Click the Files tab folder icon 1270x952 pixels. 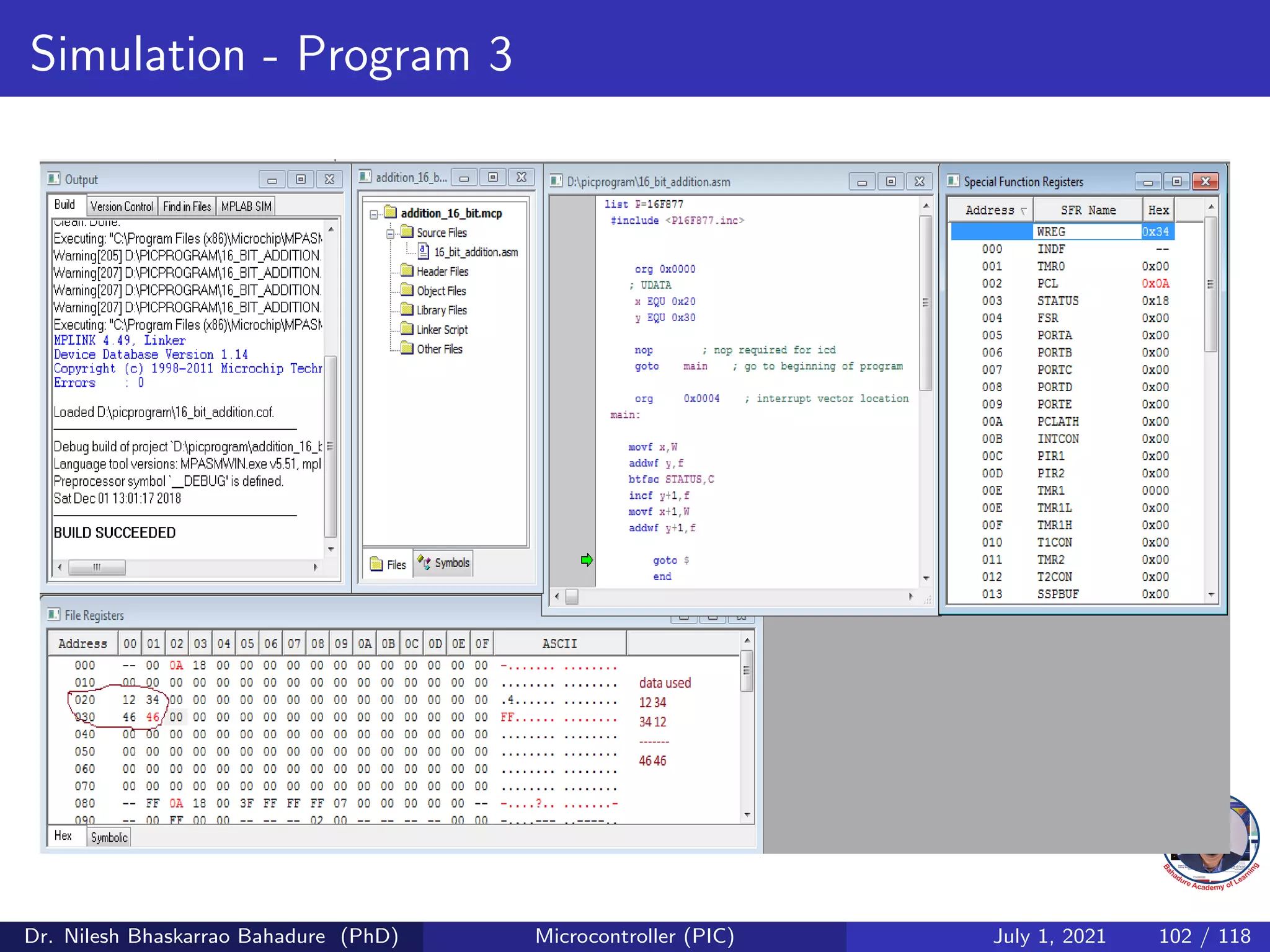click(376, 563)
